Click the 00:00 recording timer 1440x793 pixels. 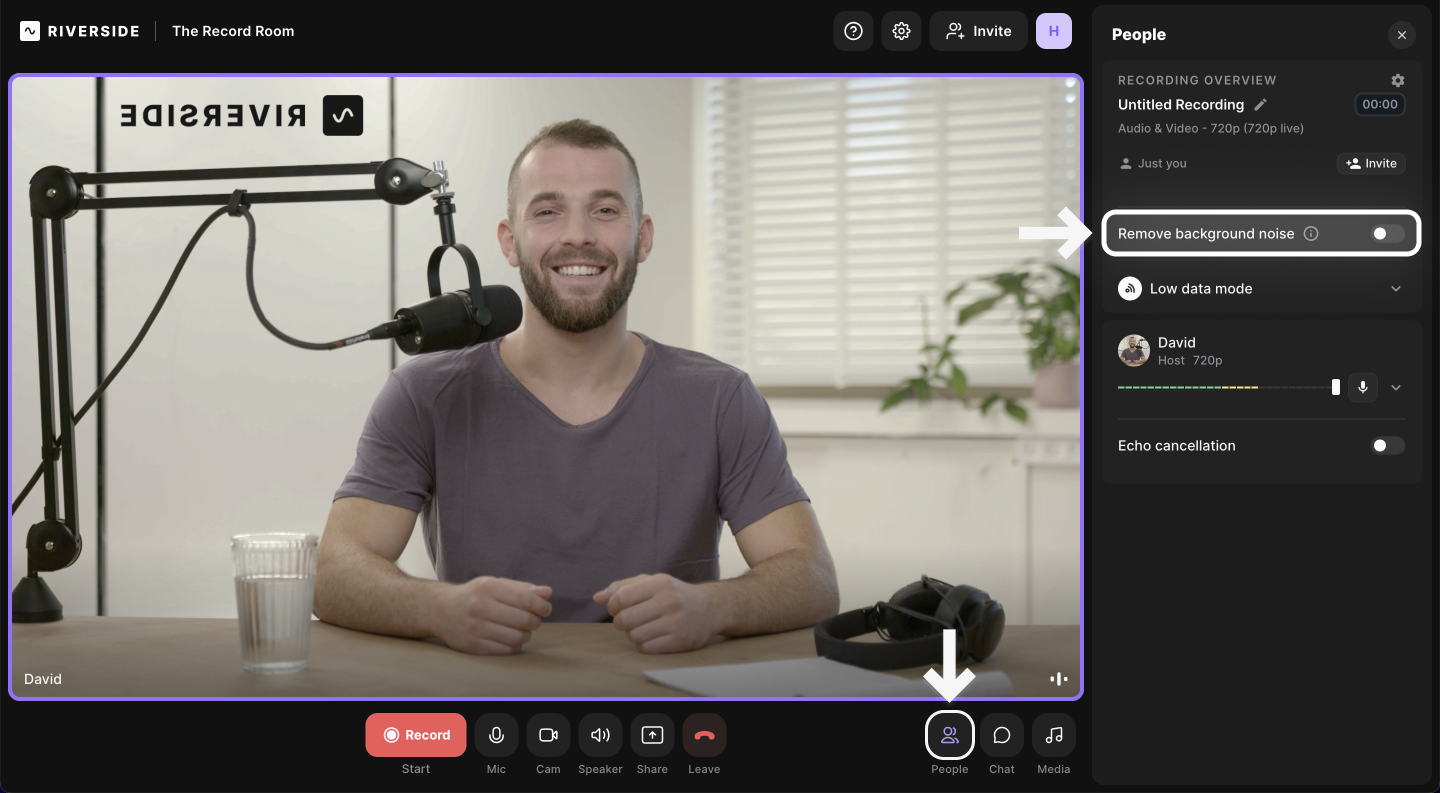pyautogui.click(x=1380, y=104)
